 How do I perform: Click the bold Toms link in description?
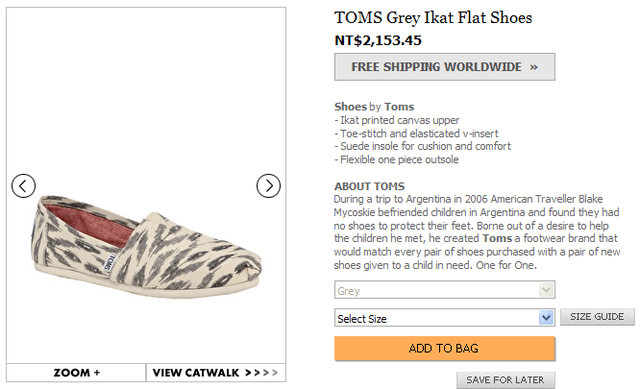[497, 238]
